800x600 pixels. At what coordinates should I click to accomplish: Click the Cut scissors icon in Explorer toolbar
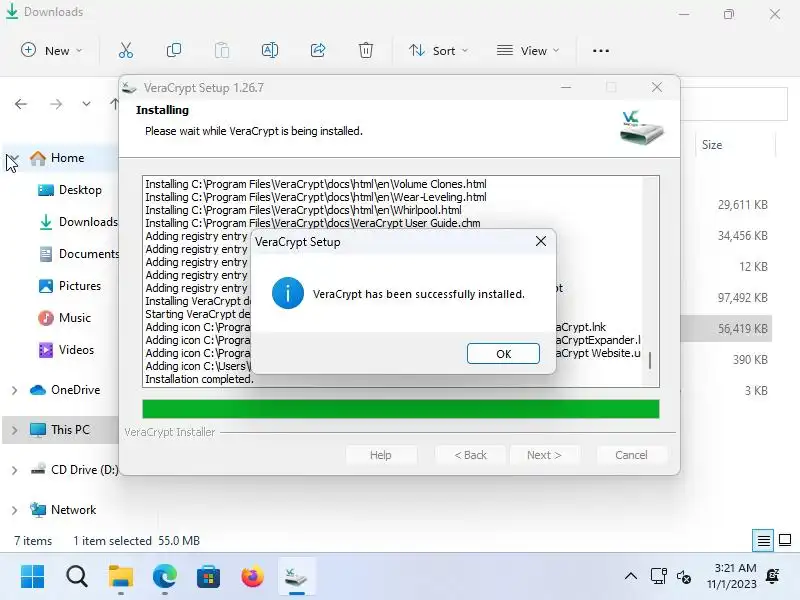(126, 51)
